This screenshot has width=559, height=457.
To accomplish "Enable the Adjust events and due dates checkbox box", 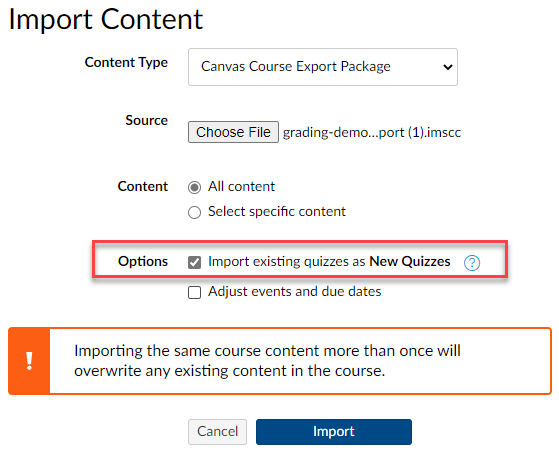I will point(194,292).
